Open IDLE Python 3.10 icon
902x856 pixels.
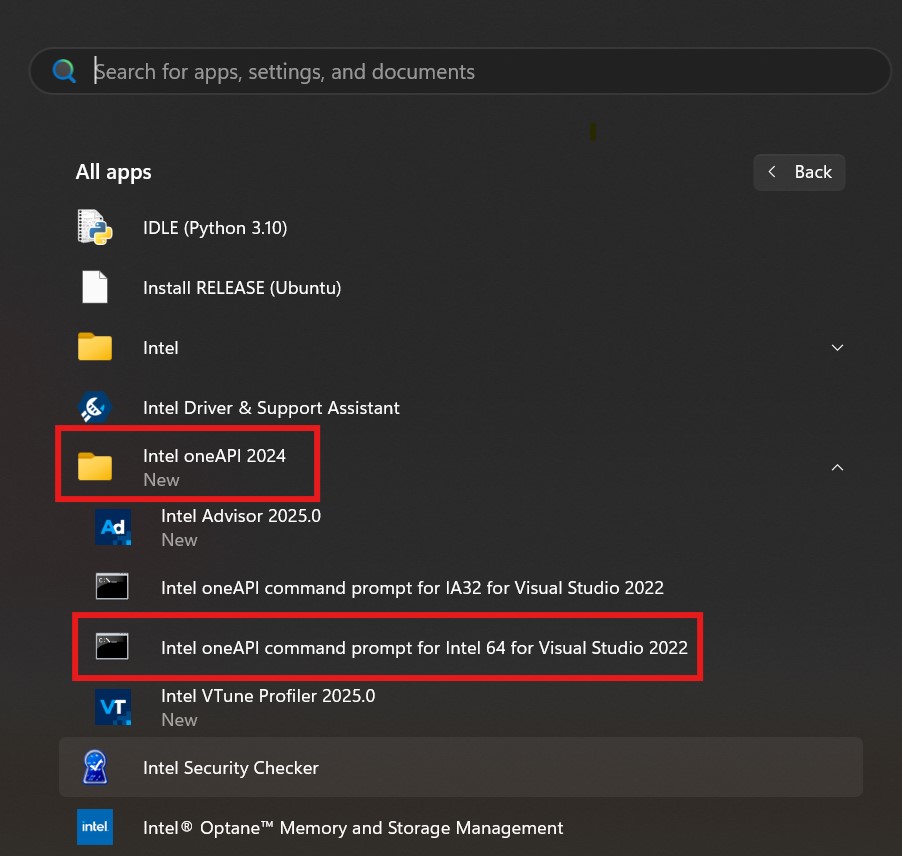95,228
